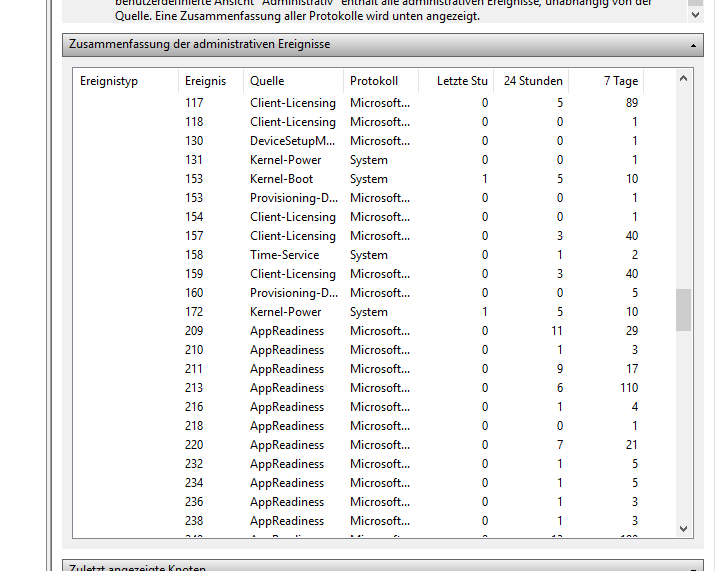Select event 213 AppReadiness row
The height and width of the screenshot is (571, 715).
358,388
